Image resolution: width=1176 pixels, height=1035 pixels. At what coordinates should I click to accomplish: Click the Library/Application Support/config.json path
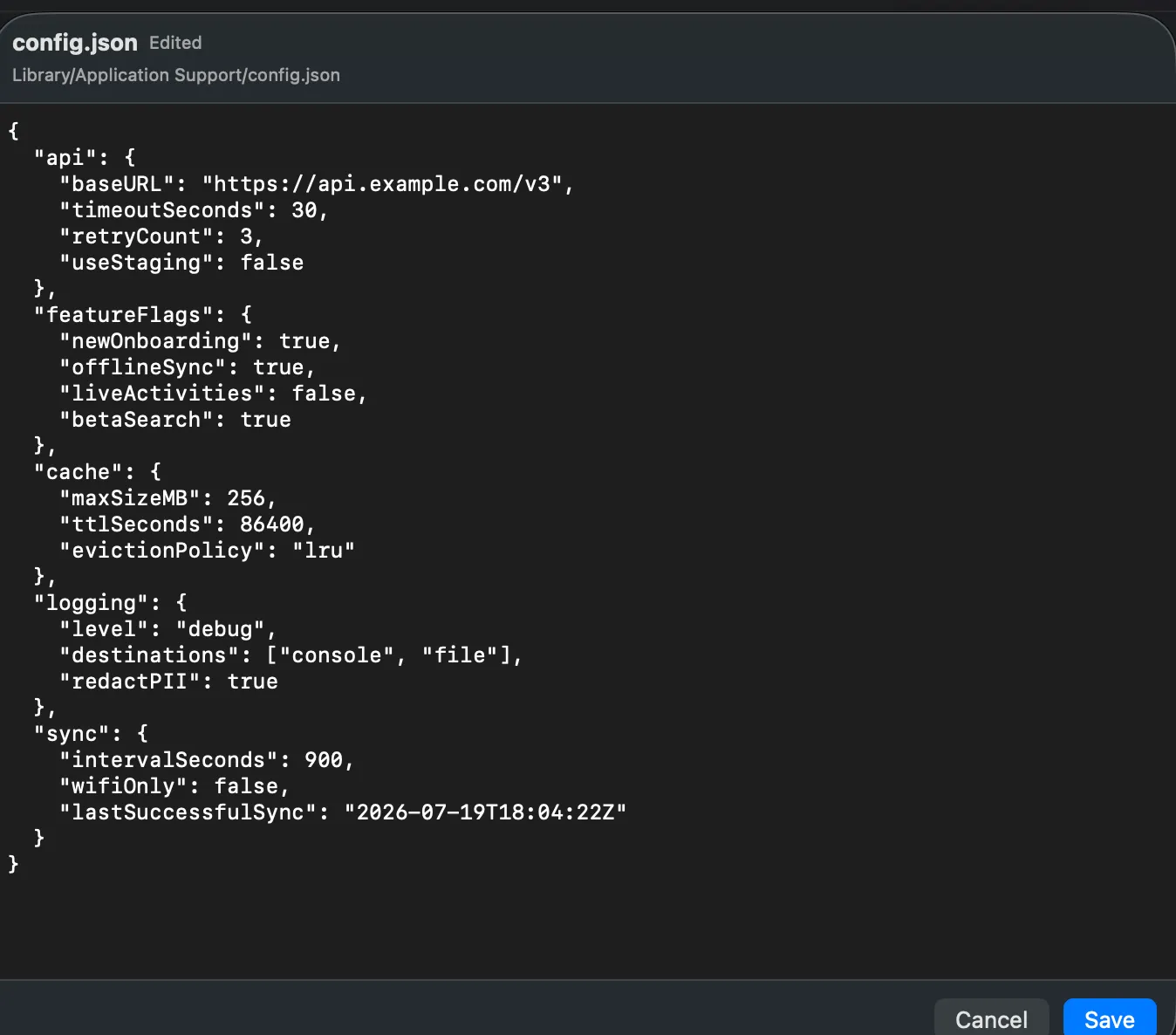pyautogui.click(x=176, y=75)
